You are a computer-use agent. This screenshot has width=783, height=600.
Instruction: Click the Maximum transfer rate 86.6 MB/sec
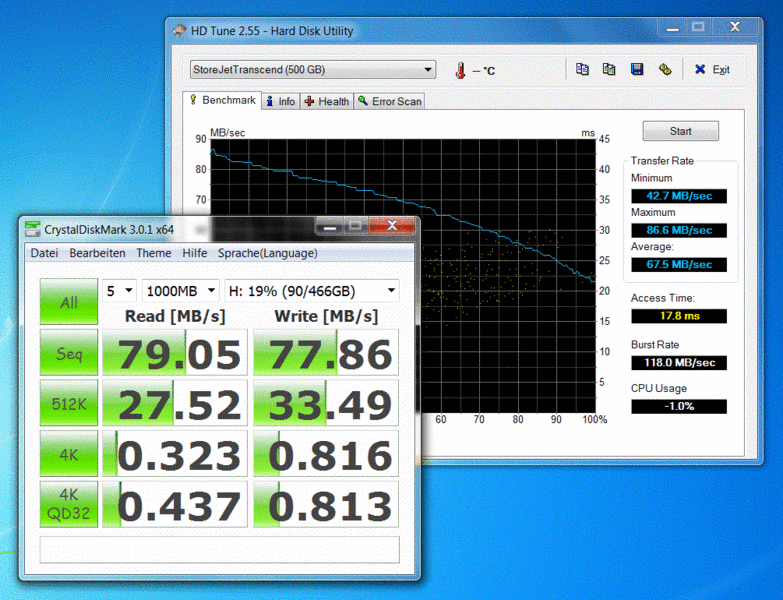tap(679, 230)
